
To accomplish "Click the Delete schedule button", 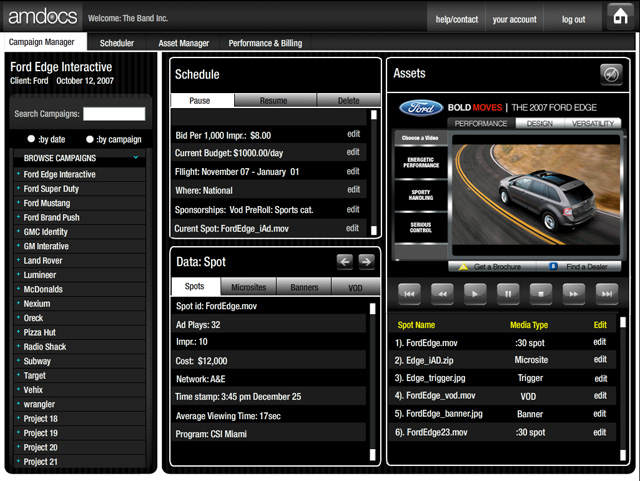I will [x=349, y=100].
